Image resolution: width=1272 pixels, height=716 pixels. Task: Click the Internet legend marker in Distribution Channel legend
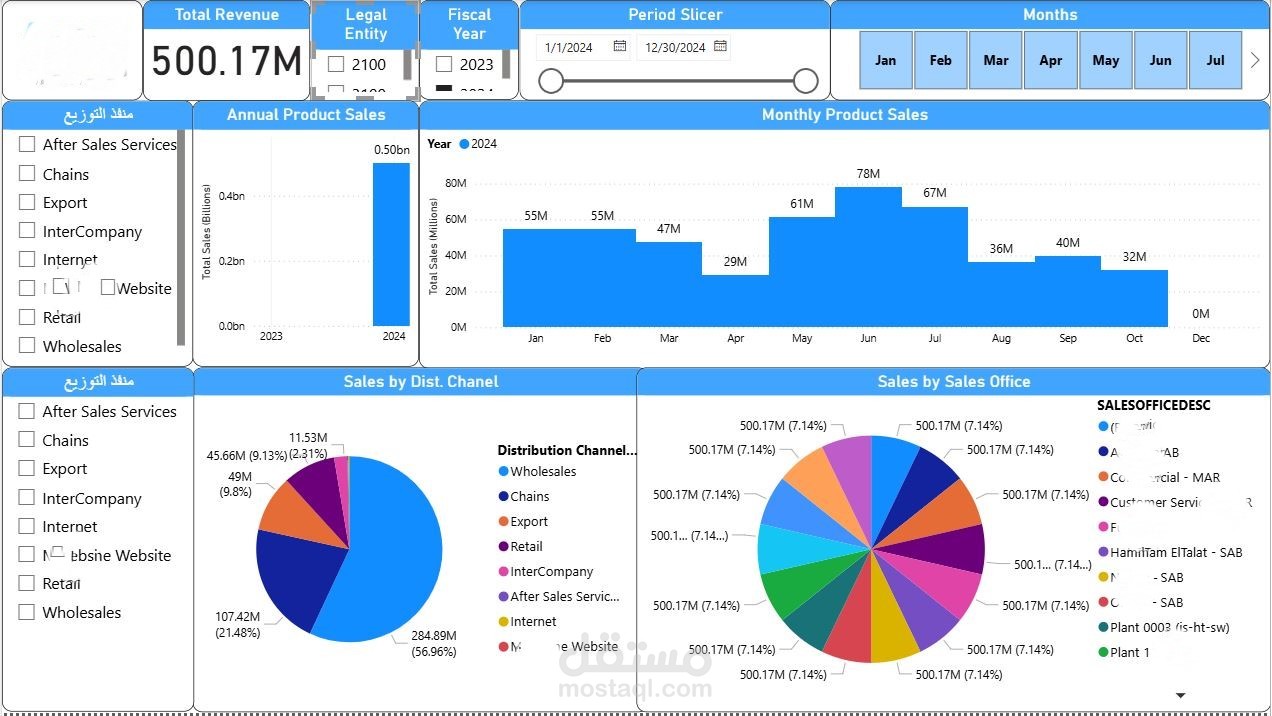(x=505, y=621)
